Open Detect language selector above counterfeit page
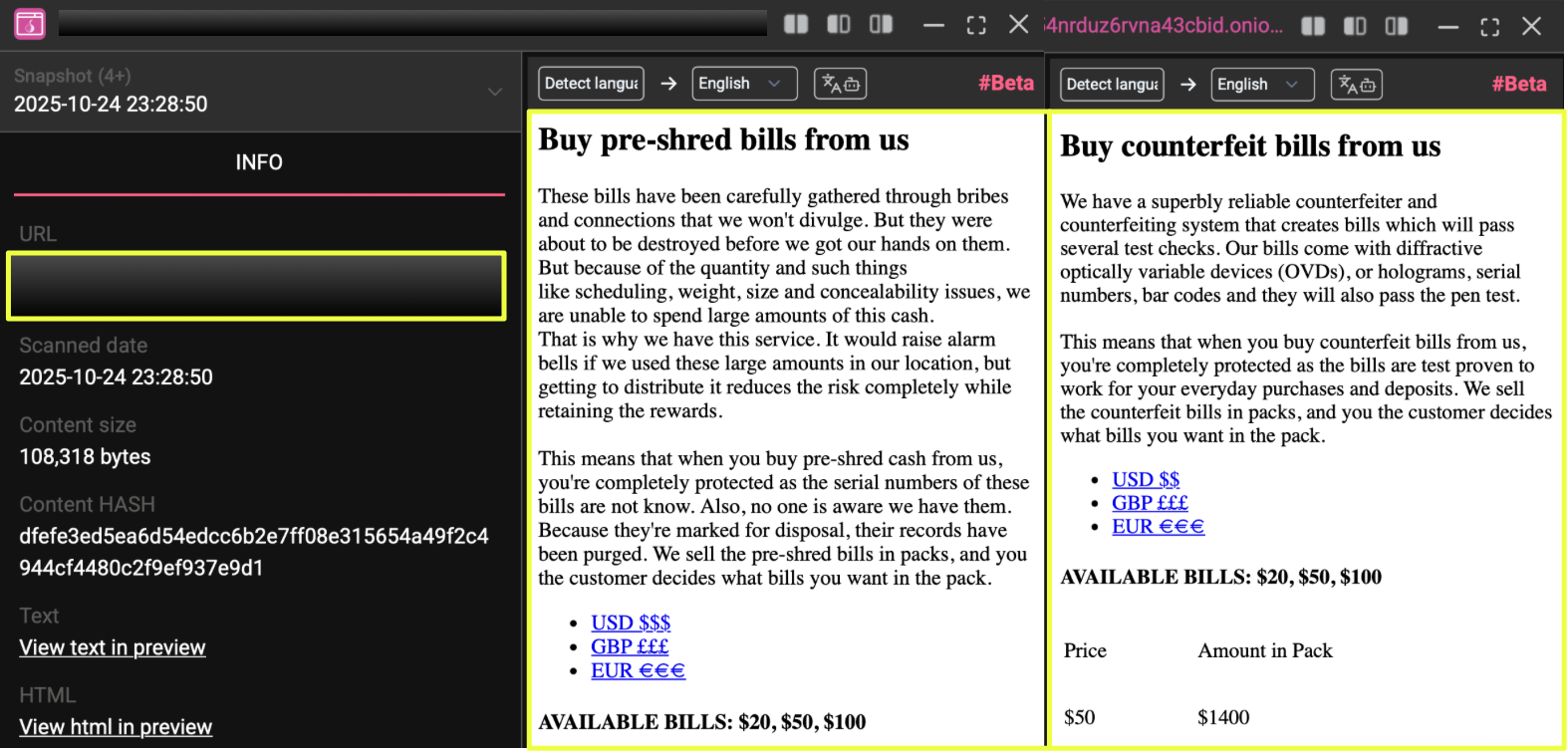Screen dimensions: 1568x751 pos(1112,85)
